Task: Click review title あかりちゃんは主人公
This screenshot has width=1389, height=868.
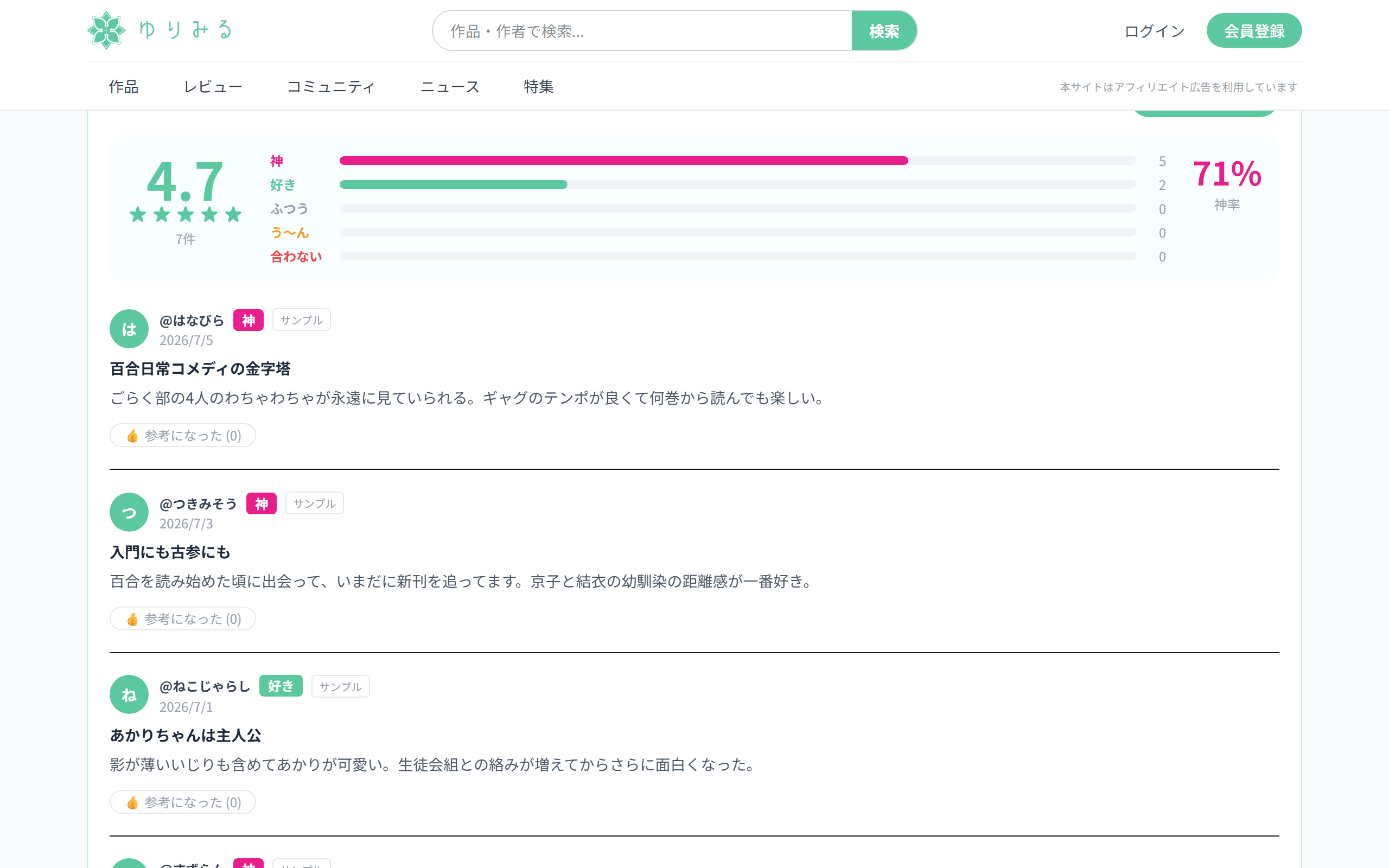Action: (x=186, y=735)
